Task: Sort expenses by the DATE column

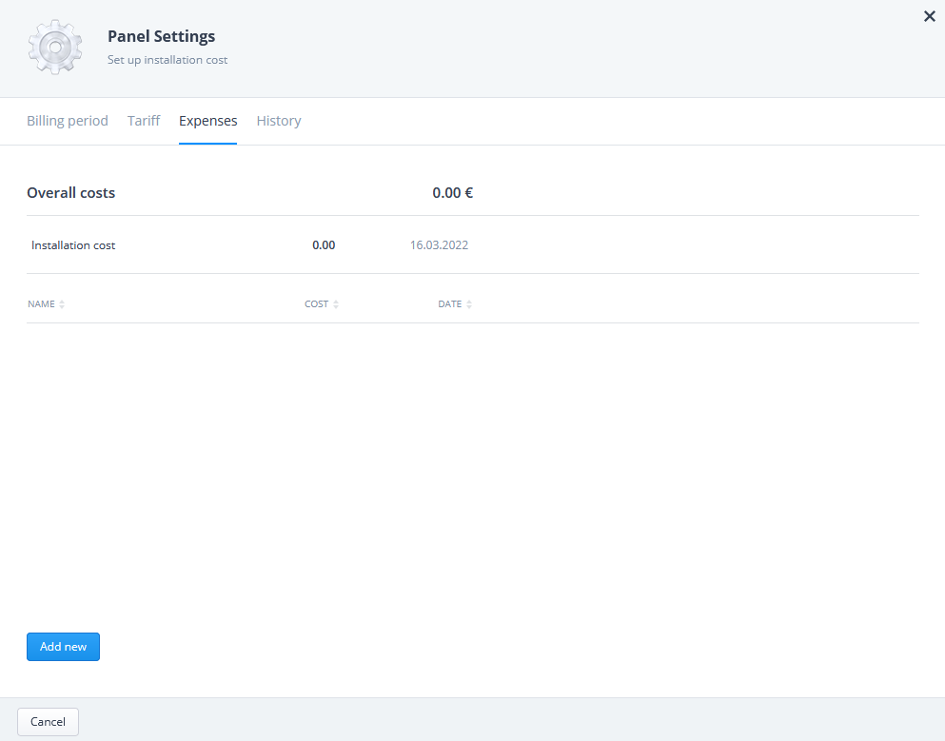Action: pyautogui.click(x=469, y=304)
